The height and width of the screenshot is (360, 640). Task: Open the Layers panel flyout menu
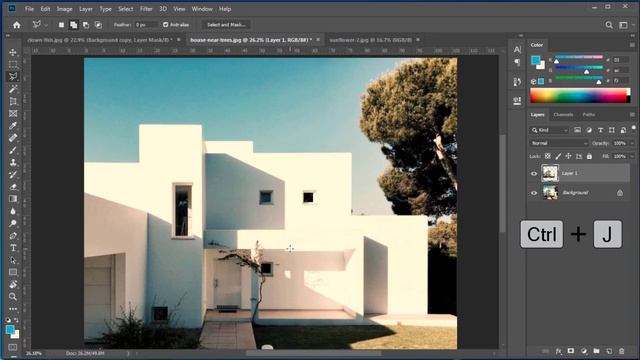632,115
